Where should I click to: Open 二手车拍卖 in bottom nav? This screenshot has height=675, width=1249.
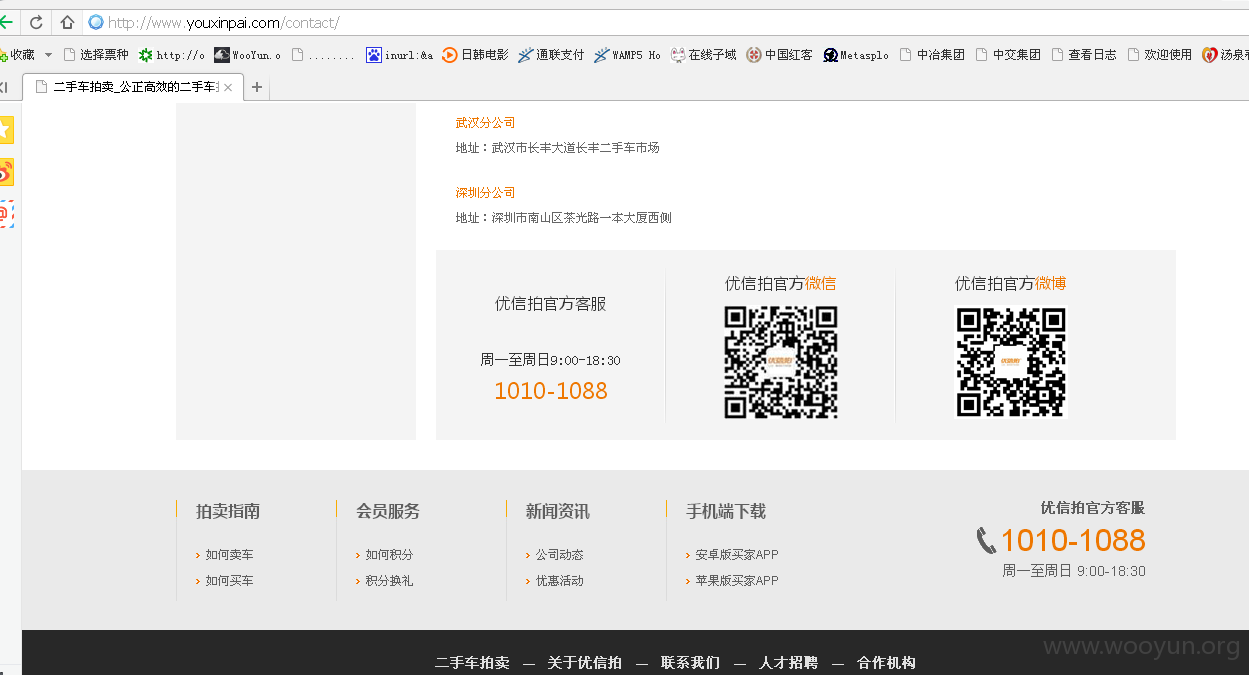click(472, 663)
